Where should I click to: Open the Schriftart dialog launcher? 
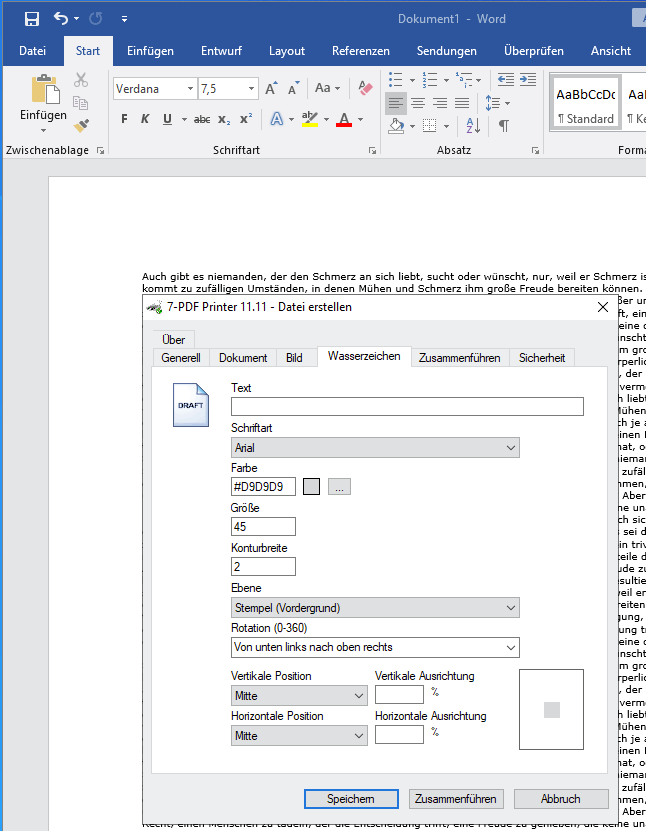click(373, 151)
